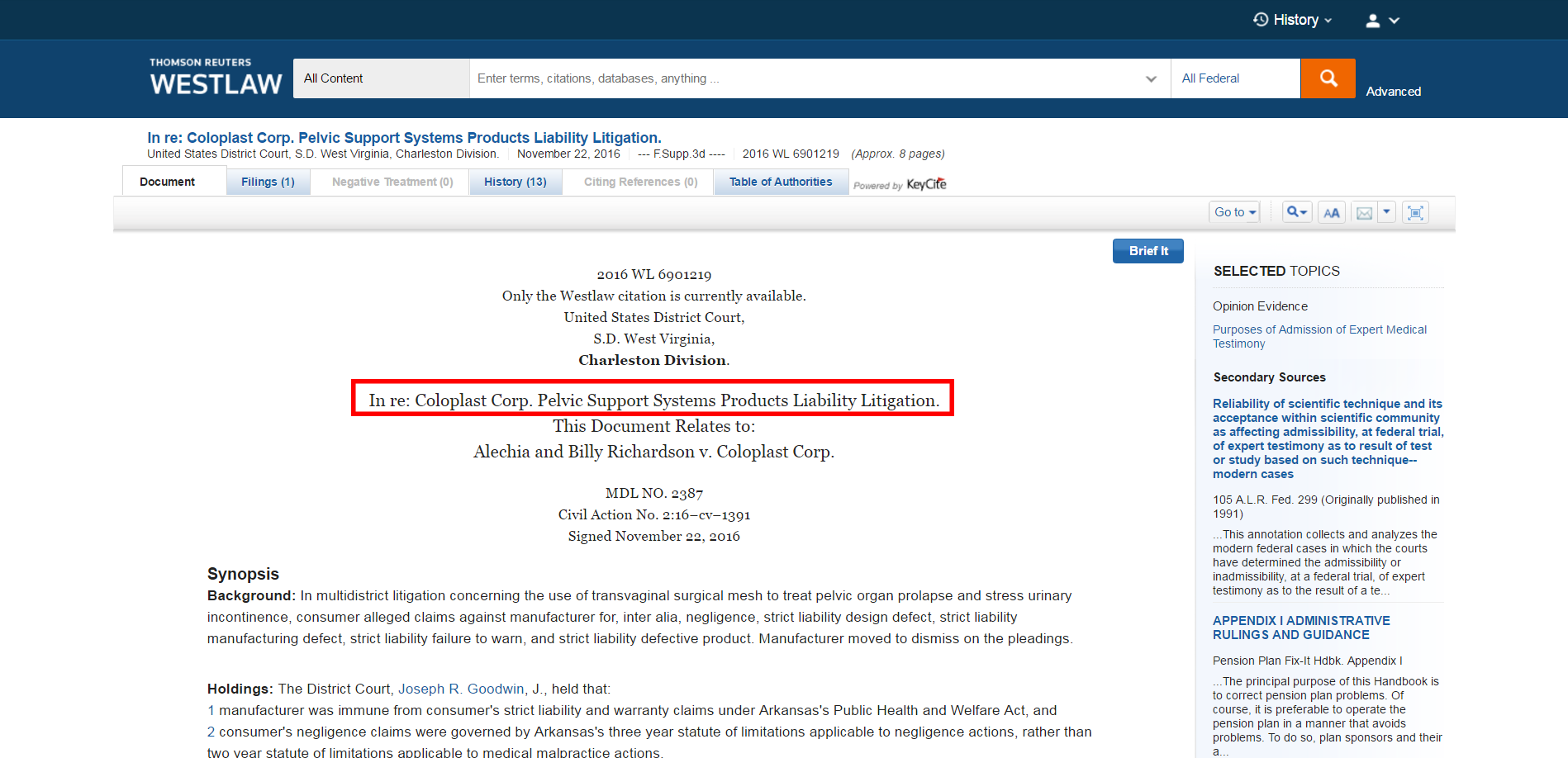Open the Go to dropdown
The width and height of the screenshot is (1568, 758).
(1235, 212)
